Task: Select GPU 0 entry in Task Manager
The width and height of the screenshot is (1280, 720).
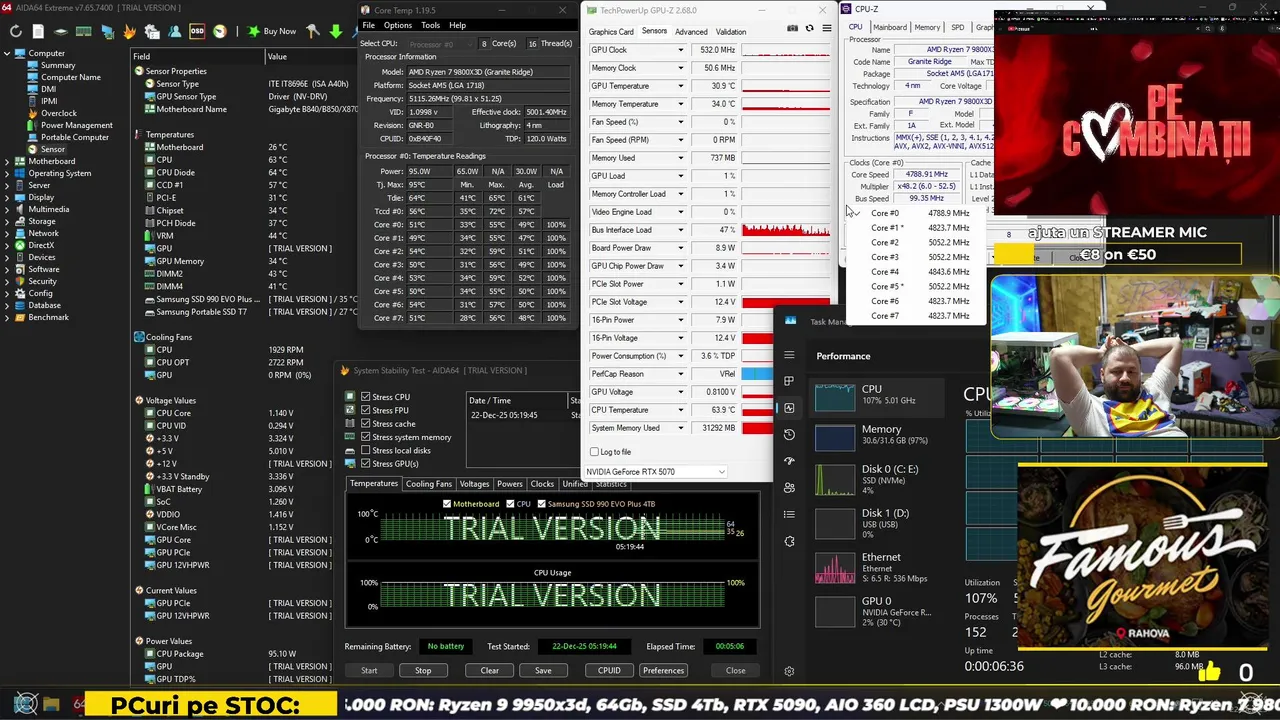Action: [x=877, y=611]
